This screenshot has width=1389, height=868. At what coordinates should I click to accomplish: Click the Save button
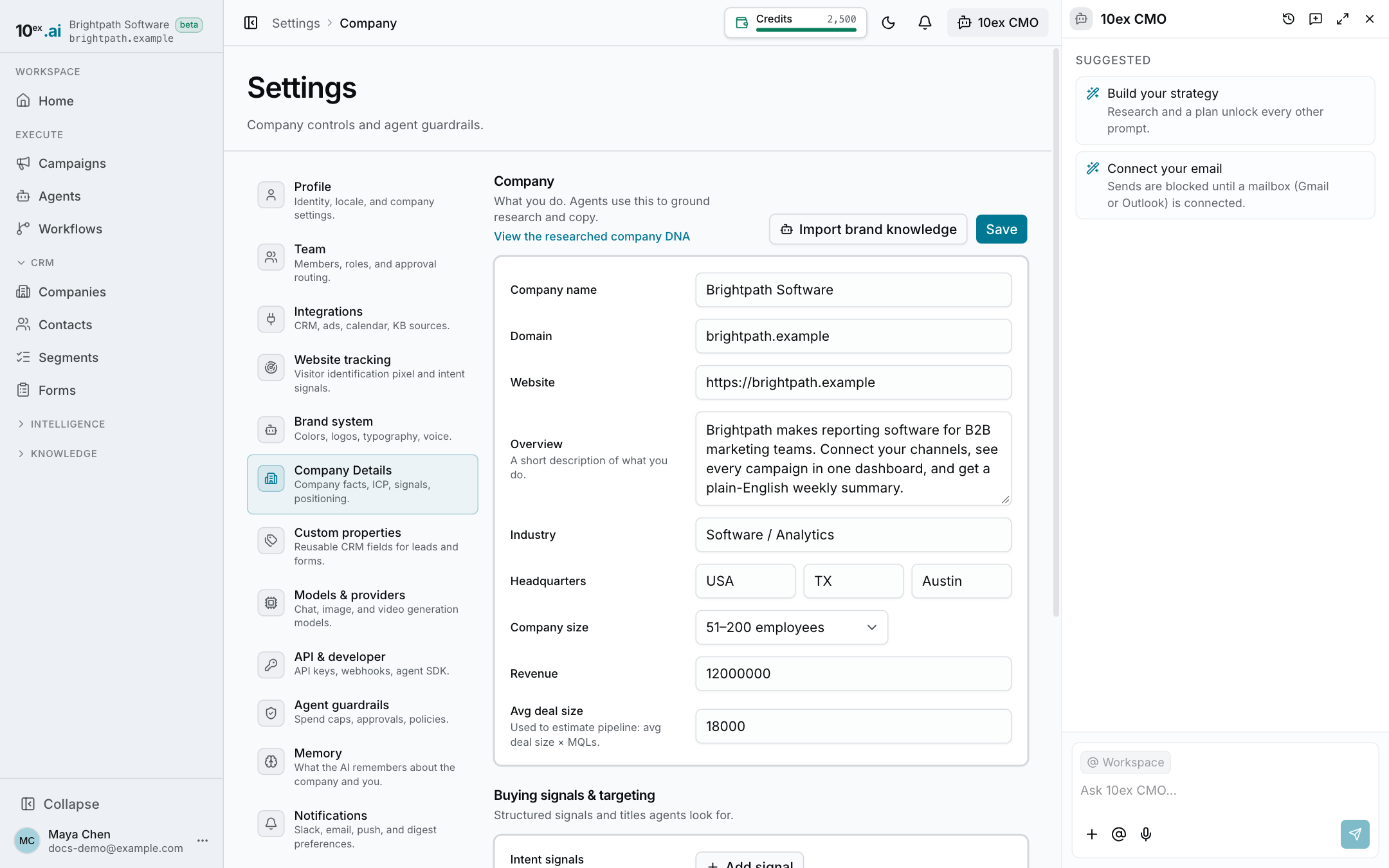[x=1001, y=229]
